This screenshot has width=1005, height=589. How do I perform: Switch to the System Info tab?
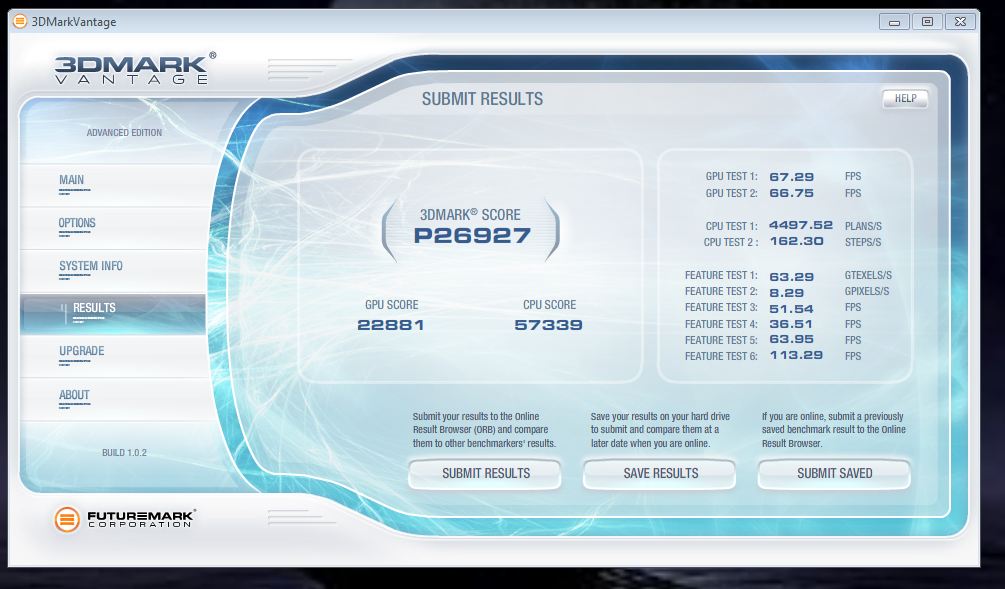[x=112, y=270]
